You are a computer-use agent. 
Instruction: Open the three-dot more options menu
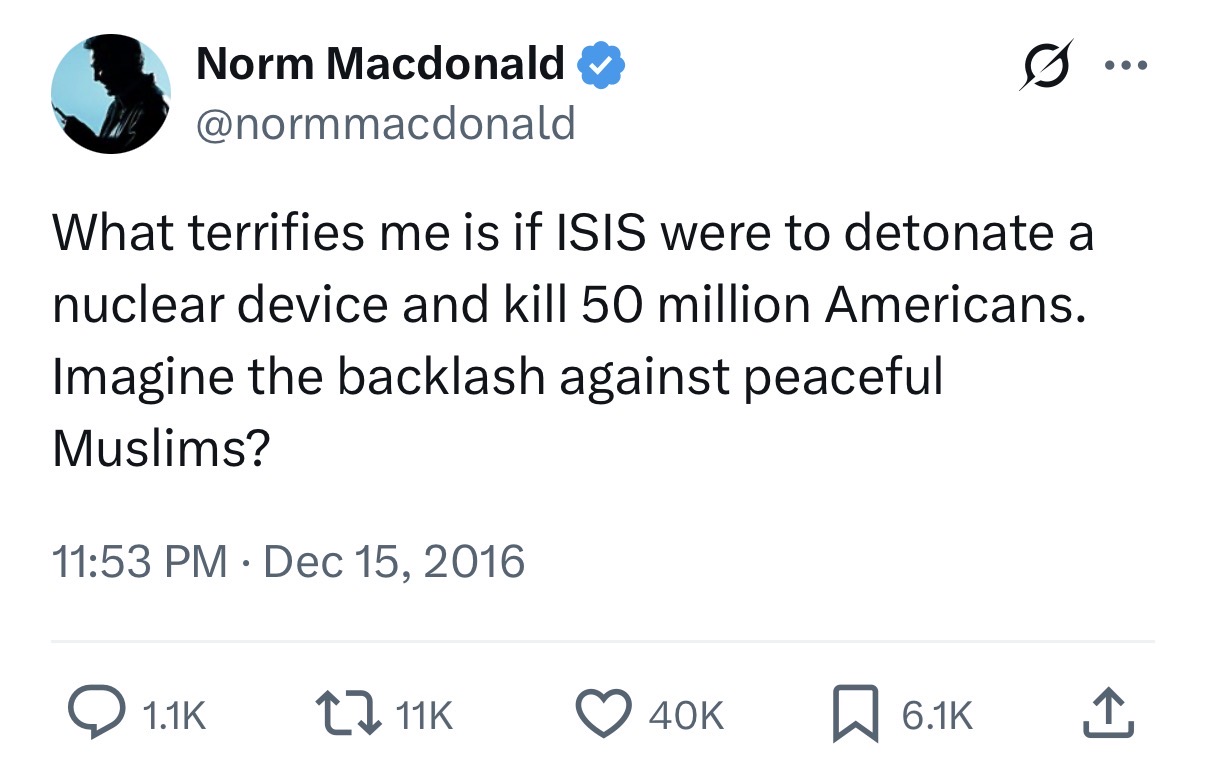pyautogui.click(x=1127, y=63)
